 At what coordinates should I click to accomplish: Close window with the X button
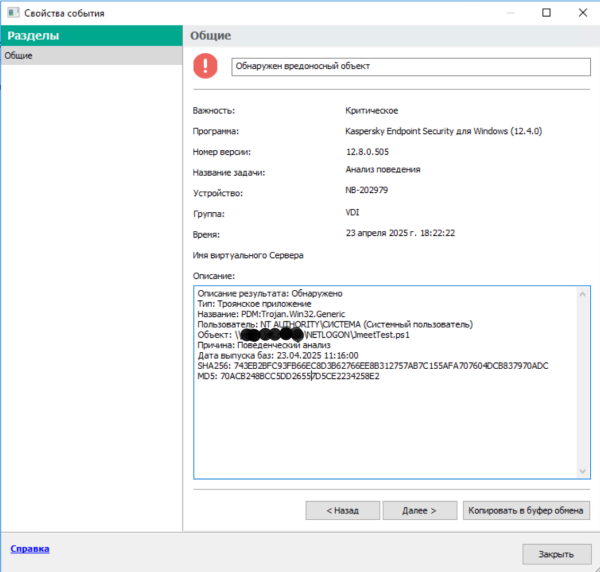coord(583,13)
